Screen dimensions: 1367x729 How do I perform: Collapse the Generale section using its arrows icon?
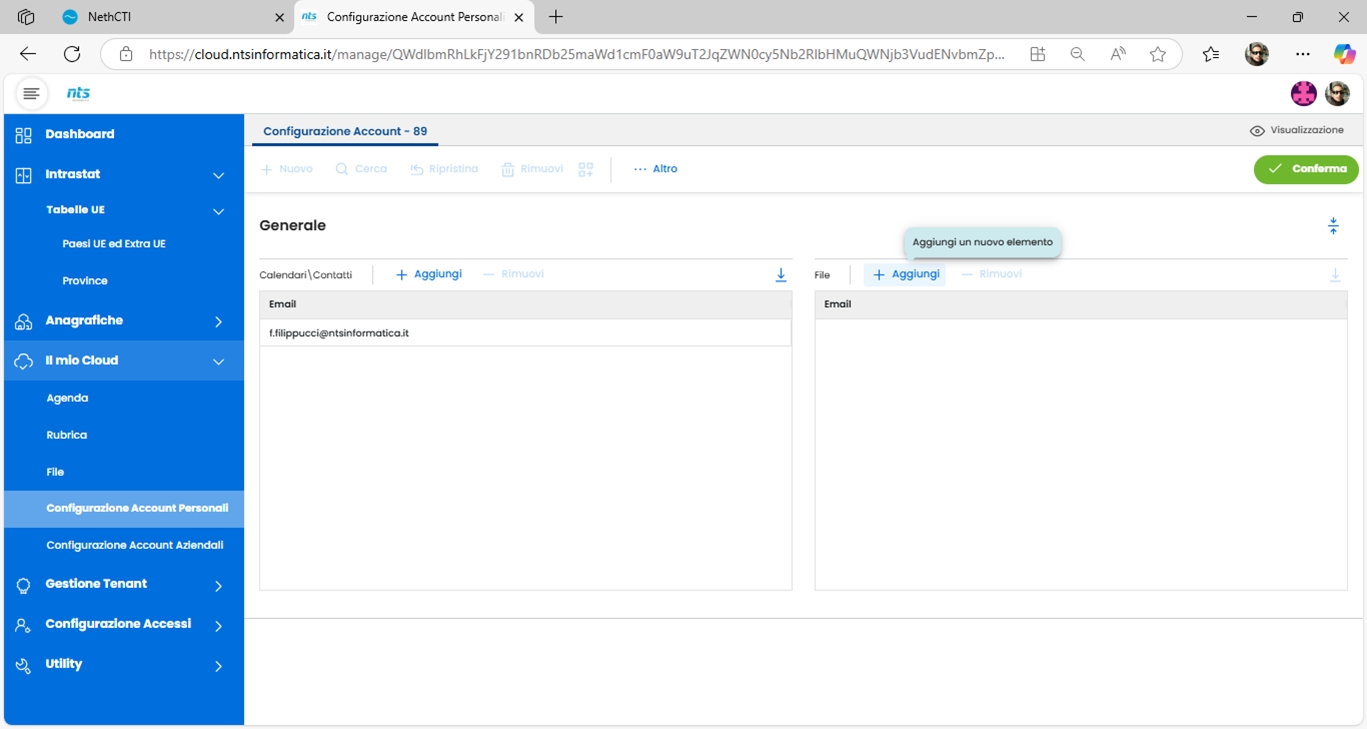[x=1333, y=226]
